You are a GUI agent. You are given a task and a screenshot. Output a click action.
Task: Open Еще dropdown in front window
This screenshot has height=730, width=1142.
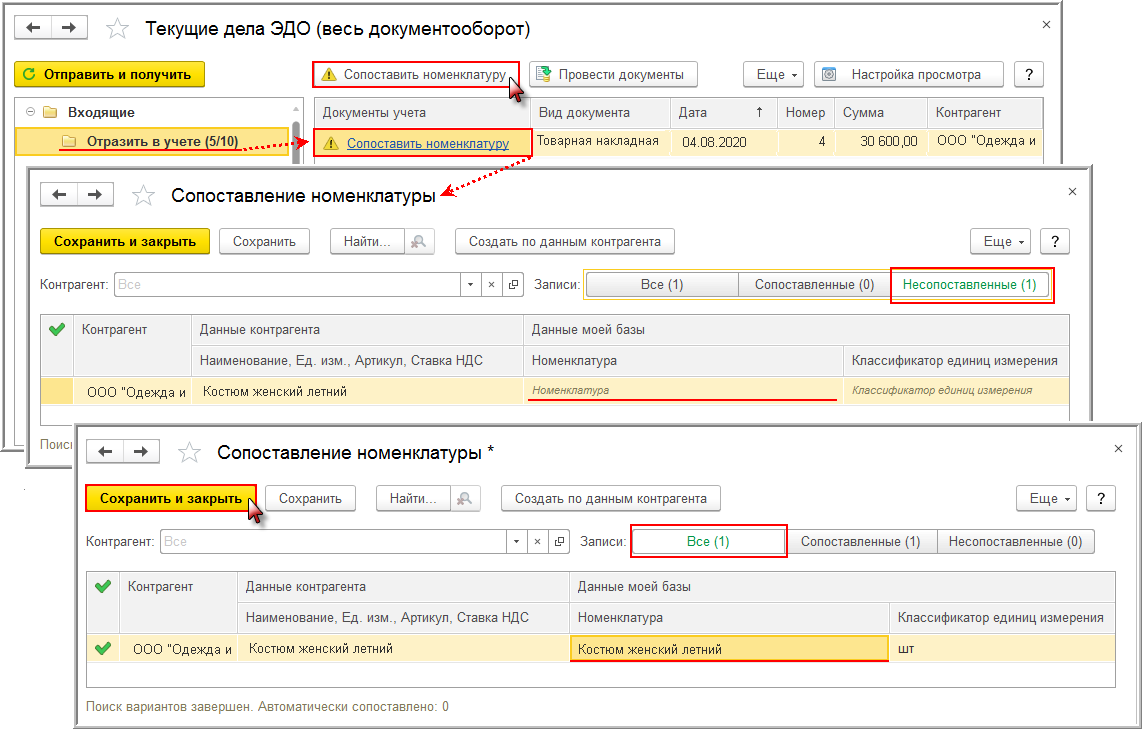1046,498
